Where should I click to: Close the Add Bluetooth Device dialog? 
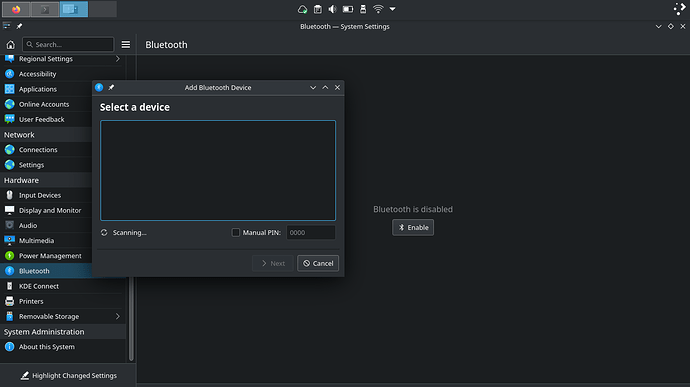(x=338, y=88)
